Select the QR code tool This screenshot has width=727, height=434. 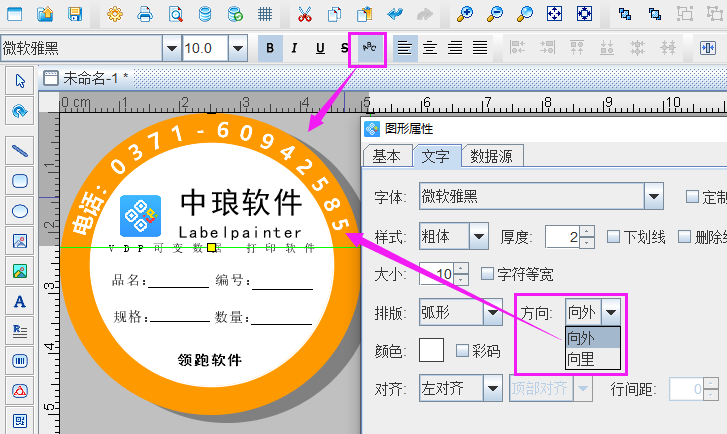19,421
